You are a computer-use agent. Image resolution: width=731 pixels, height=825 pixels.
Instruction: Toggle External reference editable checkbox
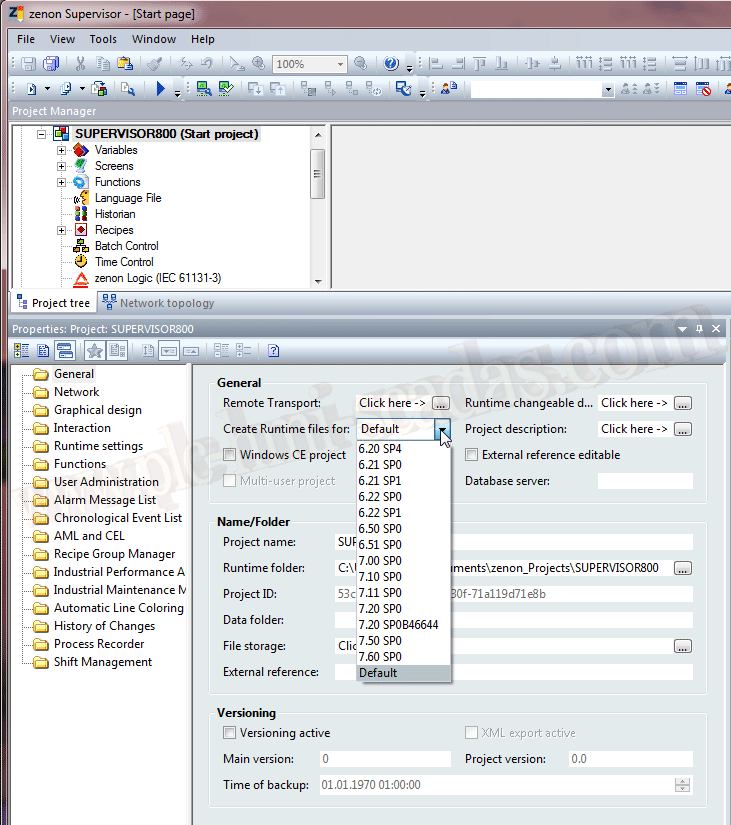pos(472,455)
